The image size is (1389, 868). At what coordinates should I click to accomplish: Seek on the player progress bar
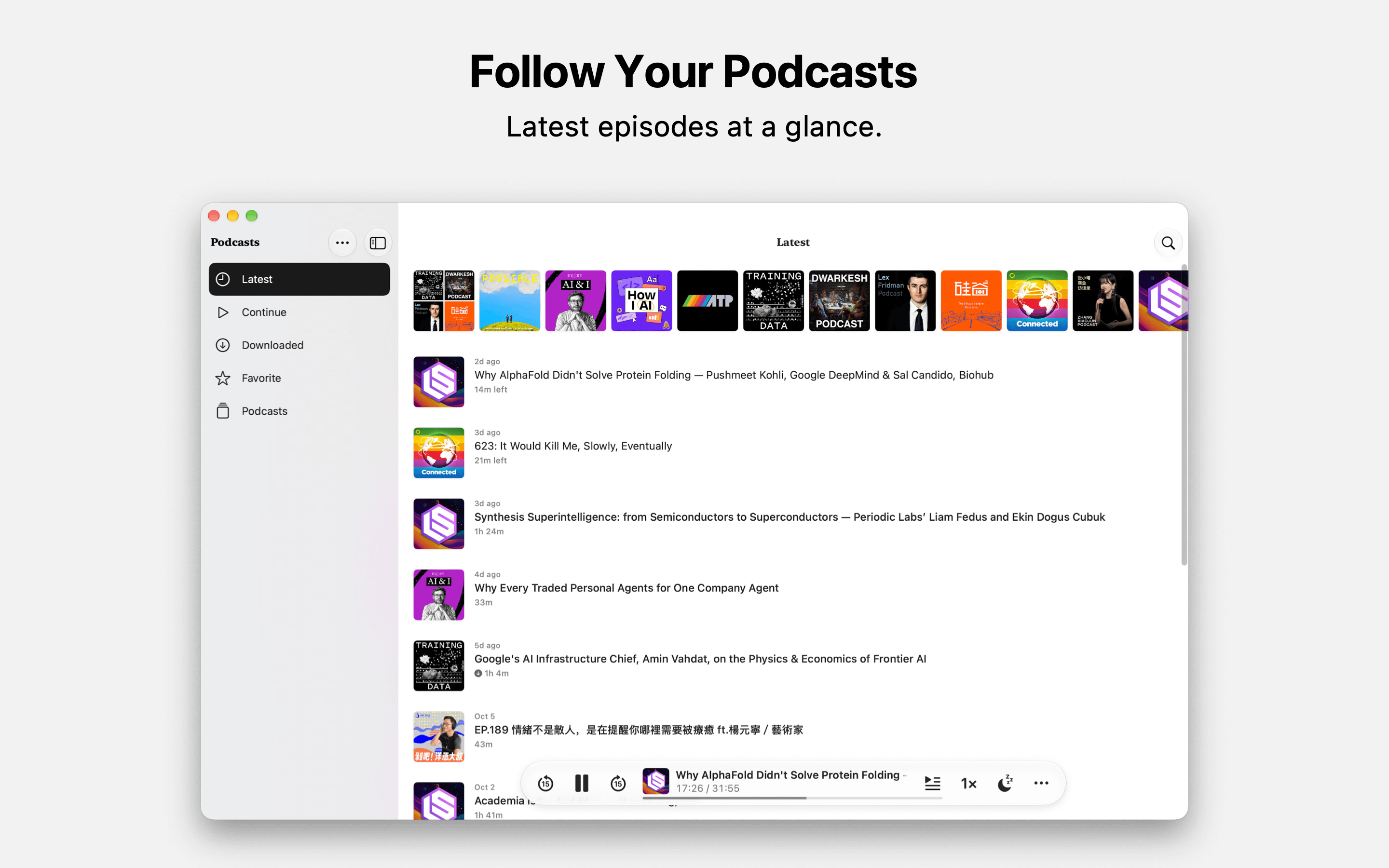coord(792,798)
